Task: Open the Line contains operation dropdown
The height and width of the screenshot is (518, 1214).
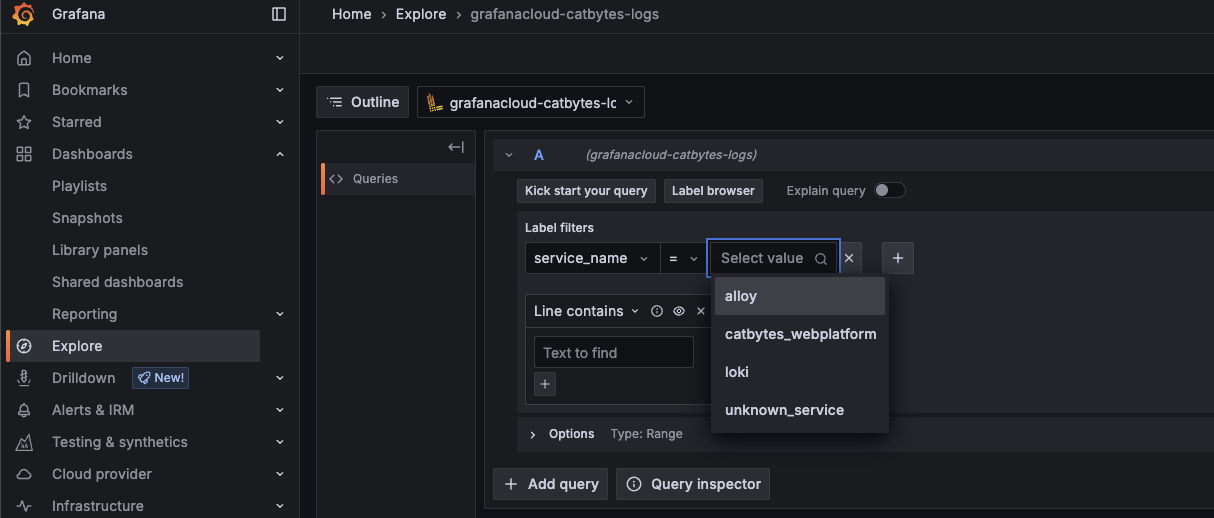Action: 586,311
